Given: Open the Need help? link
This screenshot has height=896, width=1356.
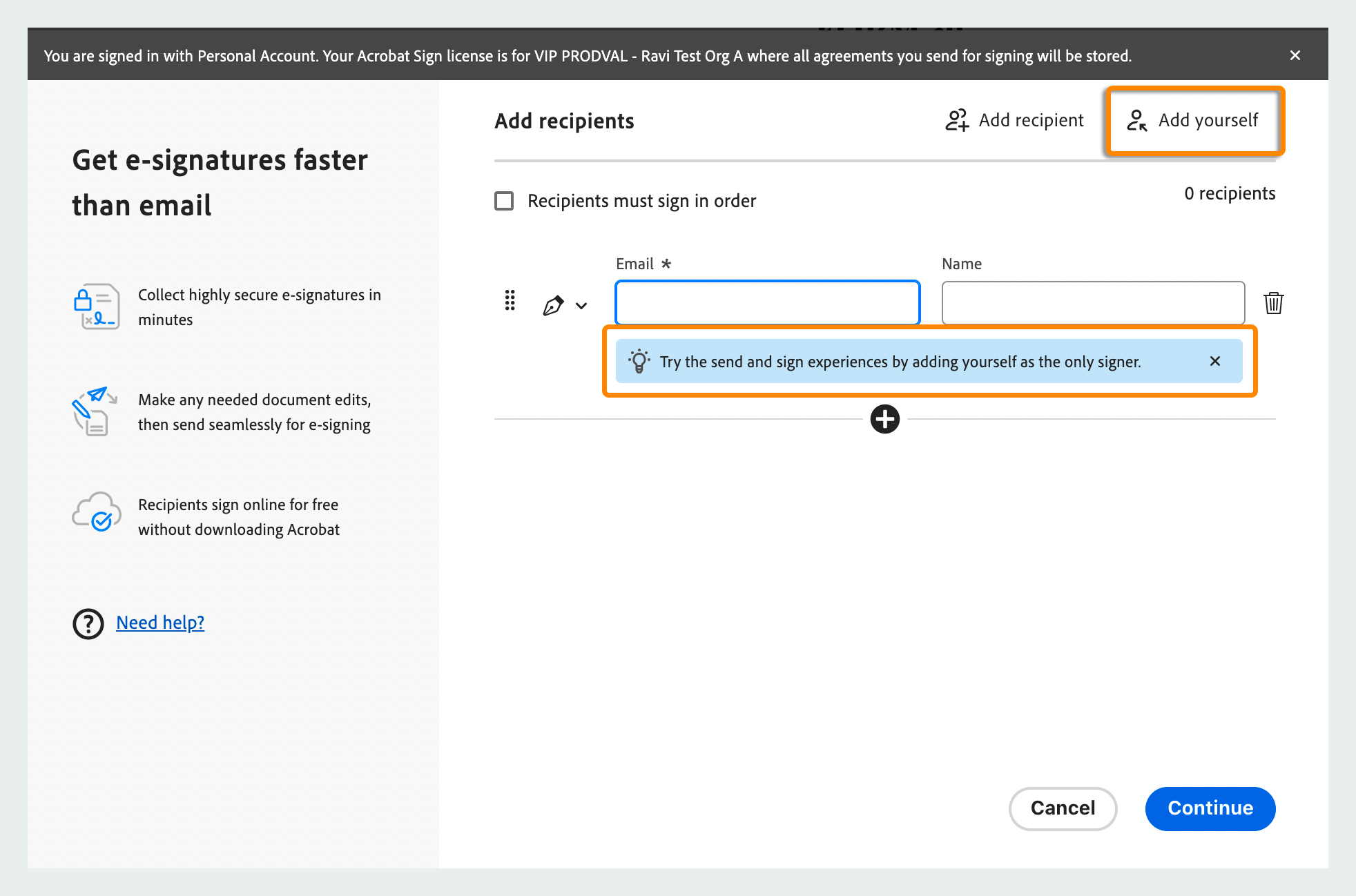Looking at the screenshot, I should (160, 623).
